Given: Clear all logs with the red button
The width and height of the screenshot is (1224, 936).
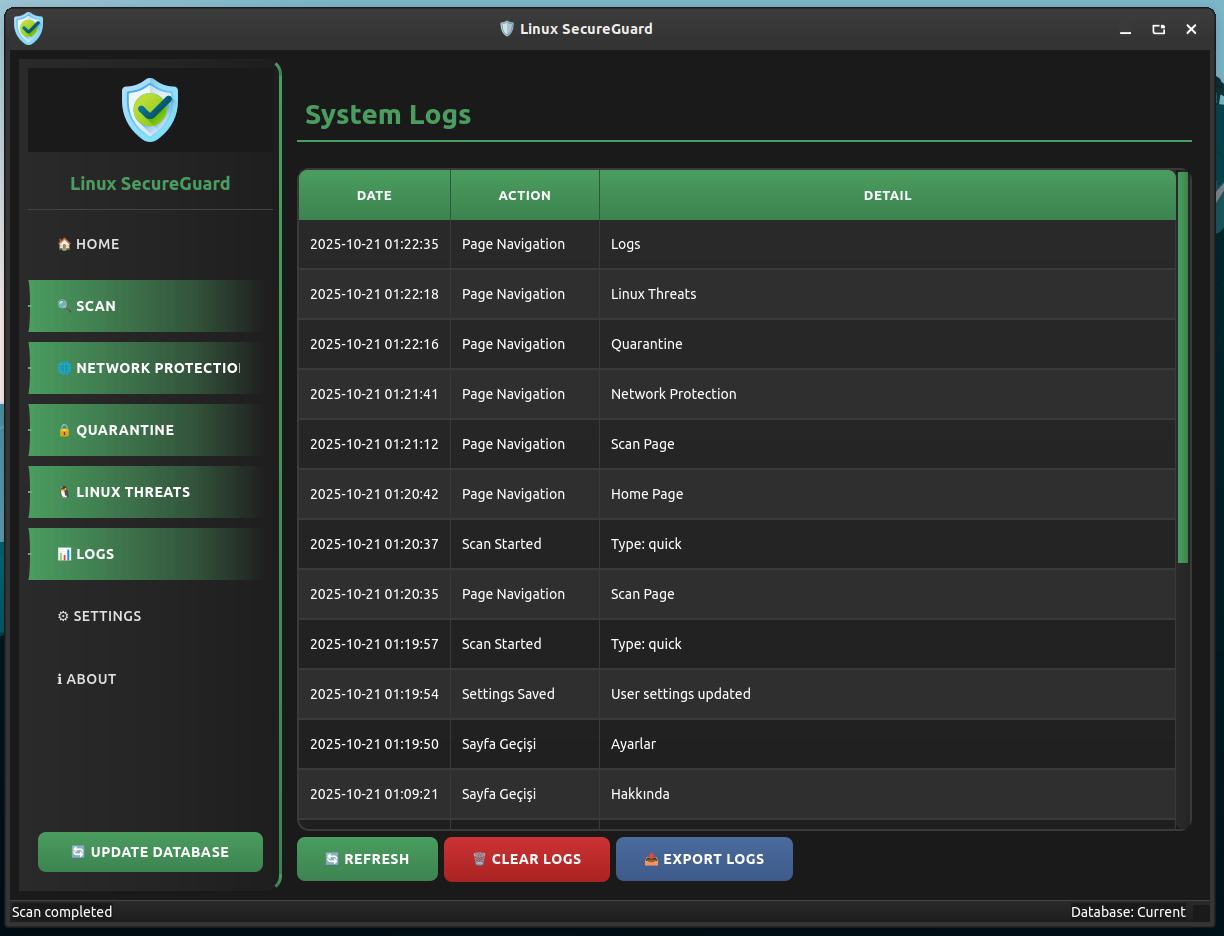Looking at the screenshot, I should (x=526, y=859).
